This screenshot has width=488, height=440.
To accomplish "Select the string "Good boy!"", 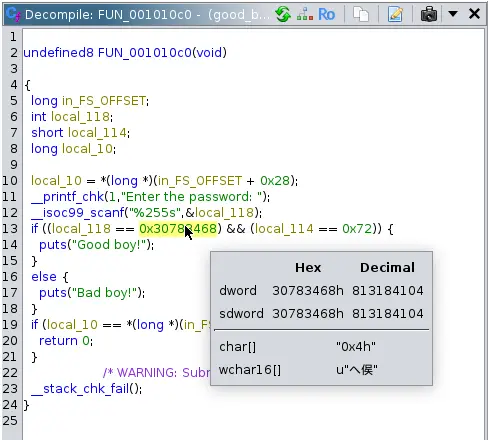I will click(109, 245).
